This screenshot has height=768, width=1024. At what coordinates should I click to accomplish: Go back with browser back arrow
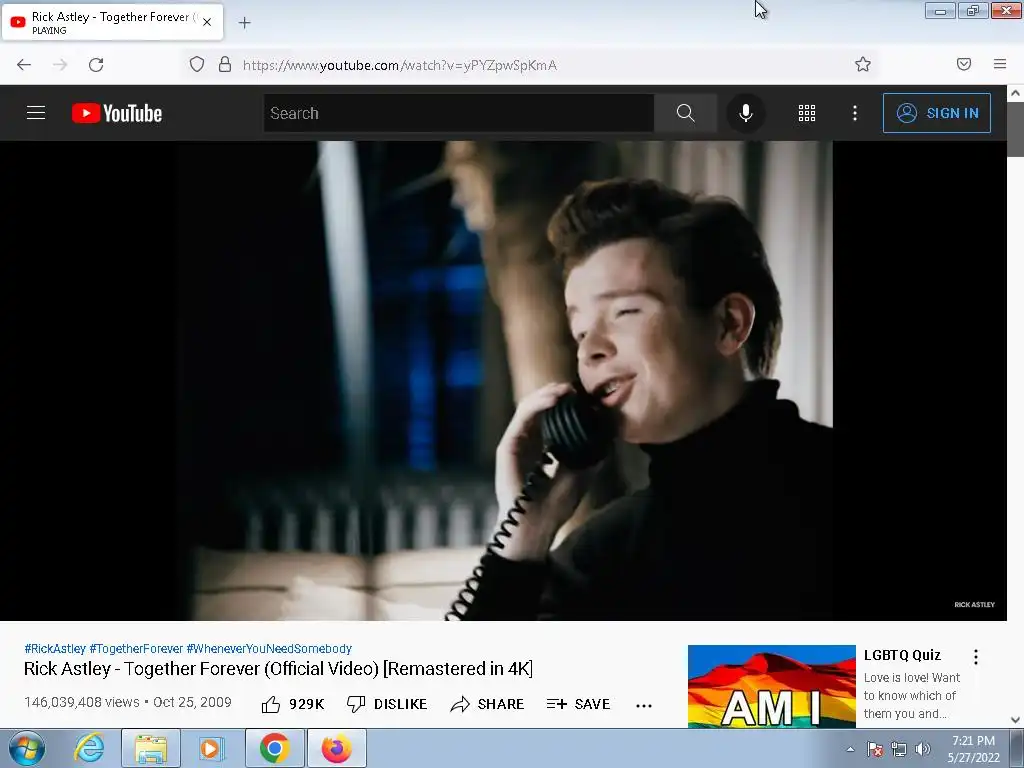pyautogui.click(x=24, y=65)
